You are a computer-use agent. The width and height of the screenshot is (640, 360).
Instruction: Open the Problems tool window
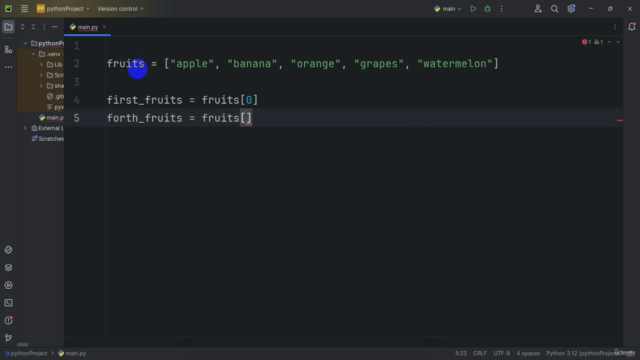(x=8, y=320)
